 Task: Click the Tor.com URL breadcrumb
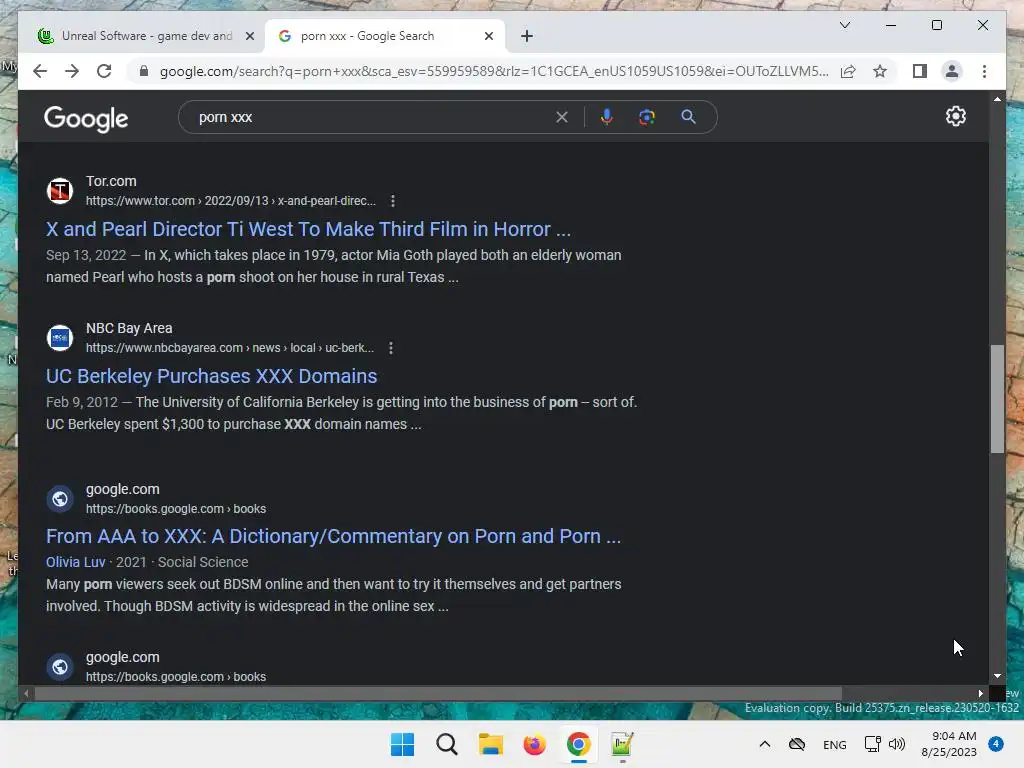tap(231, 201)
